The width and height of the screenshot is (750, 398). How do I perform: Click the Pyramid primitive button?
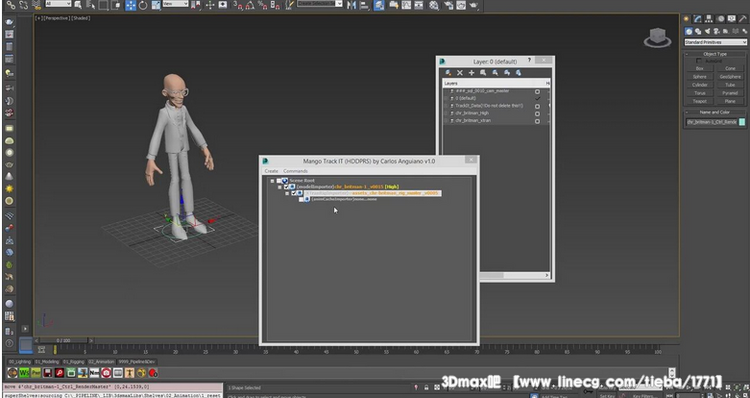(730, 93)
